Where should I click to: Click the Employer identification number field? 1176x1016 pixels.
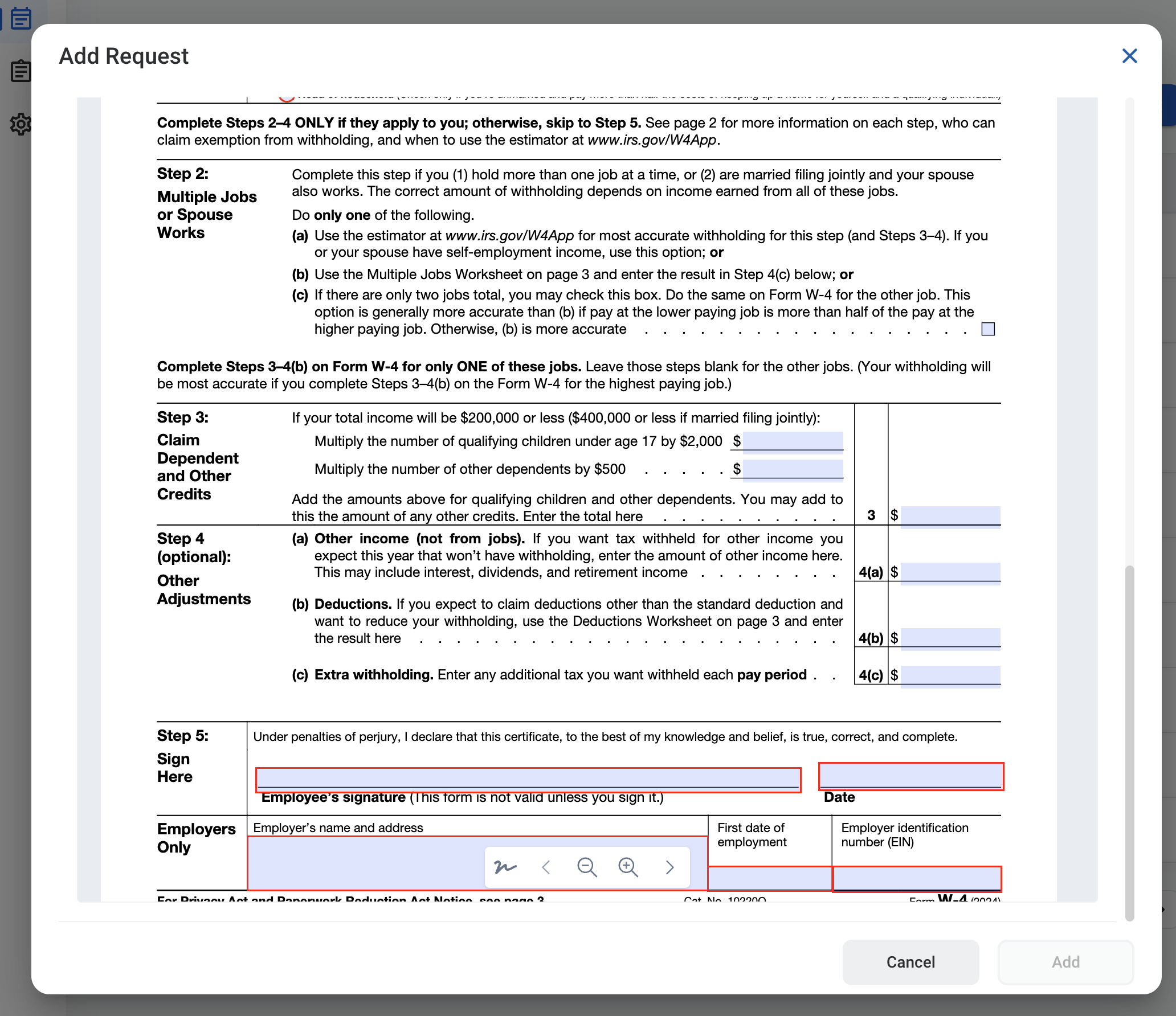917,879
